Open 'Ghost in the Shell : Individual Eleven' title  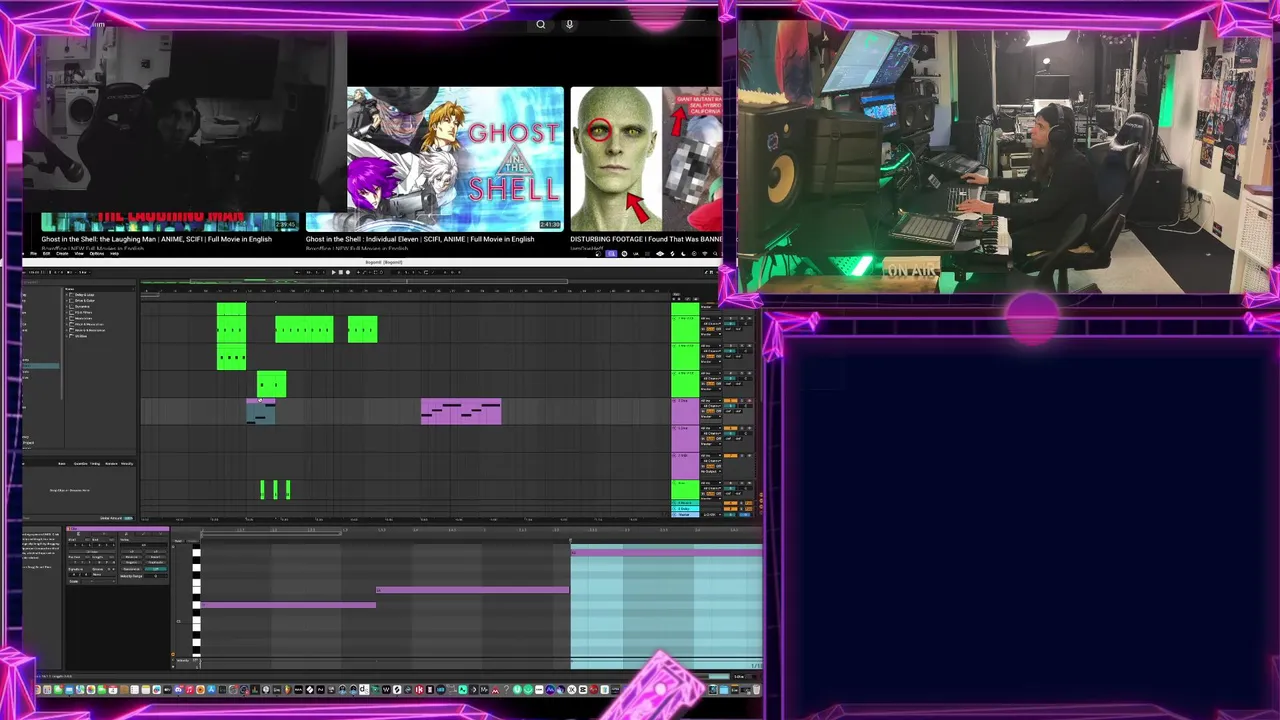coord(420,239)
